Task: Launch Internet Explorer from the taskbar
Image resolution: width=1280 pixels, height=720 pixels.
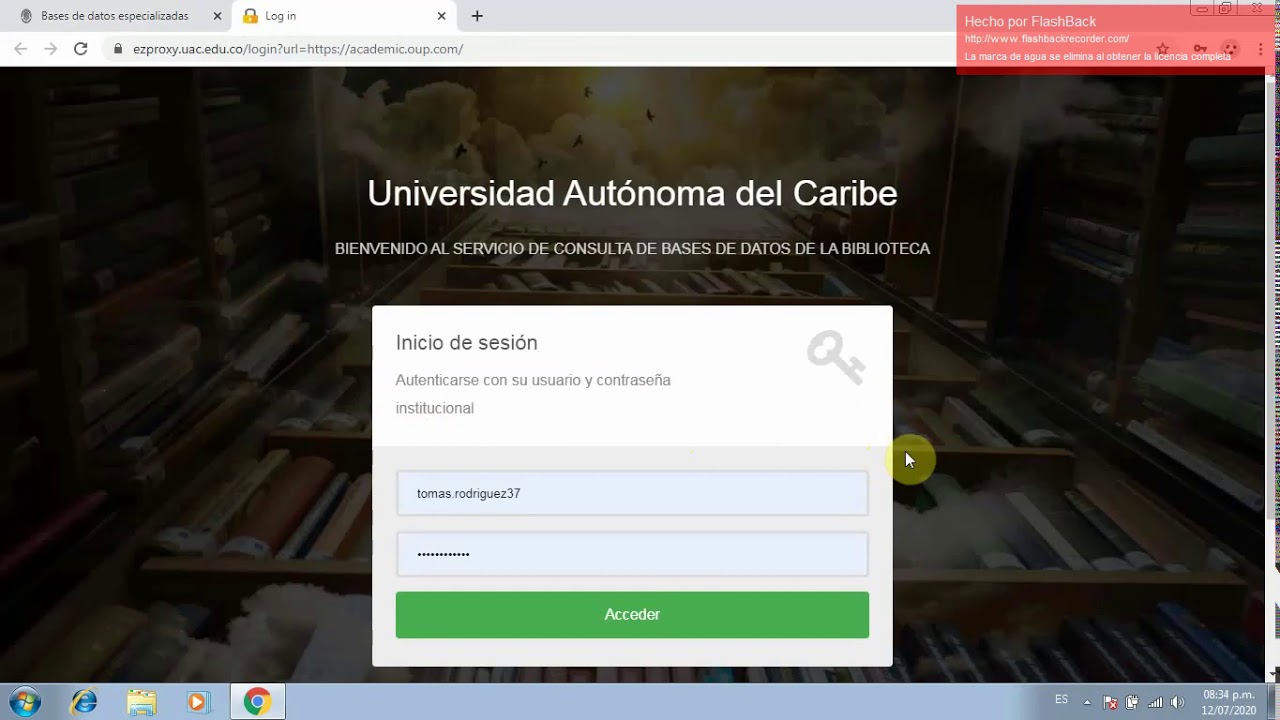Action: (x=84, y=702)
